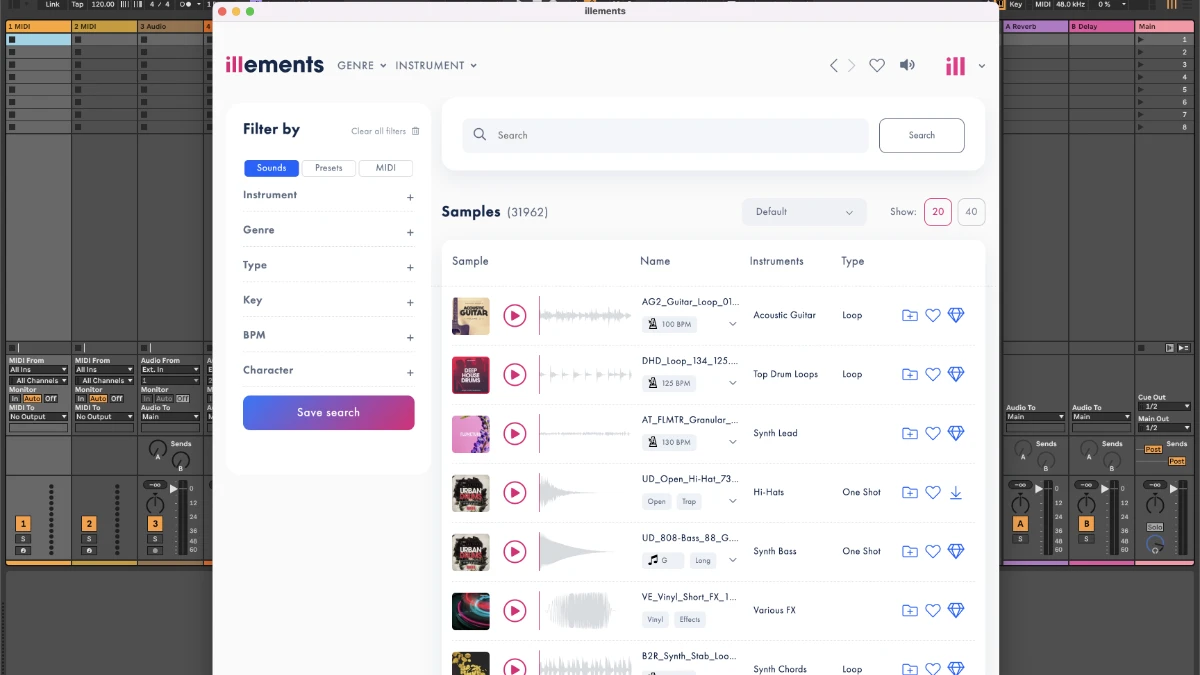Screen dimensions: 1200x675
Task: Toggle track 2 activator in Ableton mixer
Action: click(x=89, y=523)
